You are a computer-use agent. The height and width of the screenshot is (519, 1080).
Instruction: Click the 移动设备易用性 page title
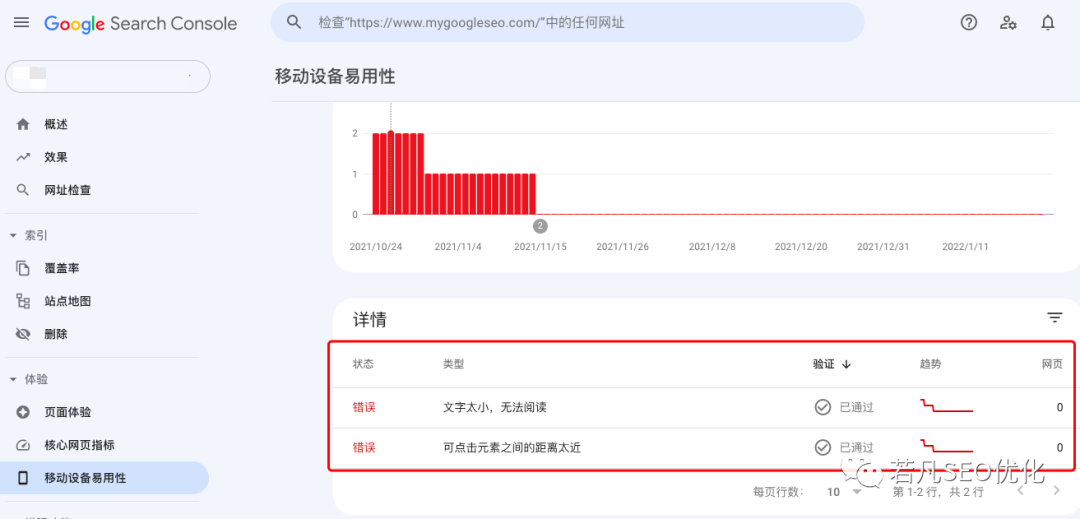tap(335, 76)
